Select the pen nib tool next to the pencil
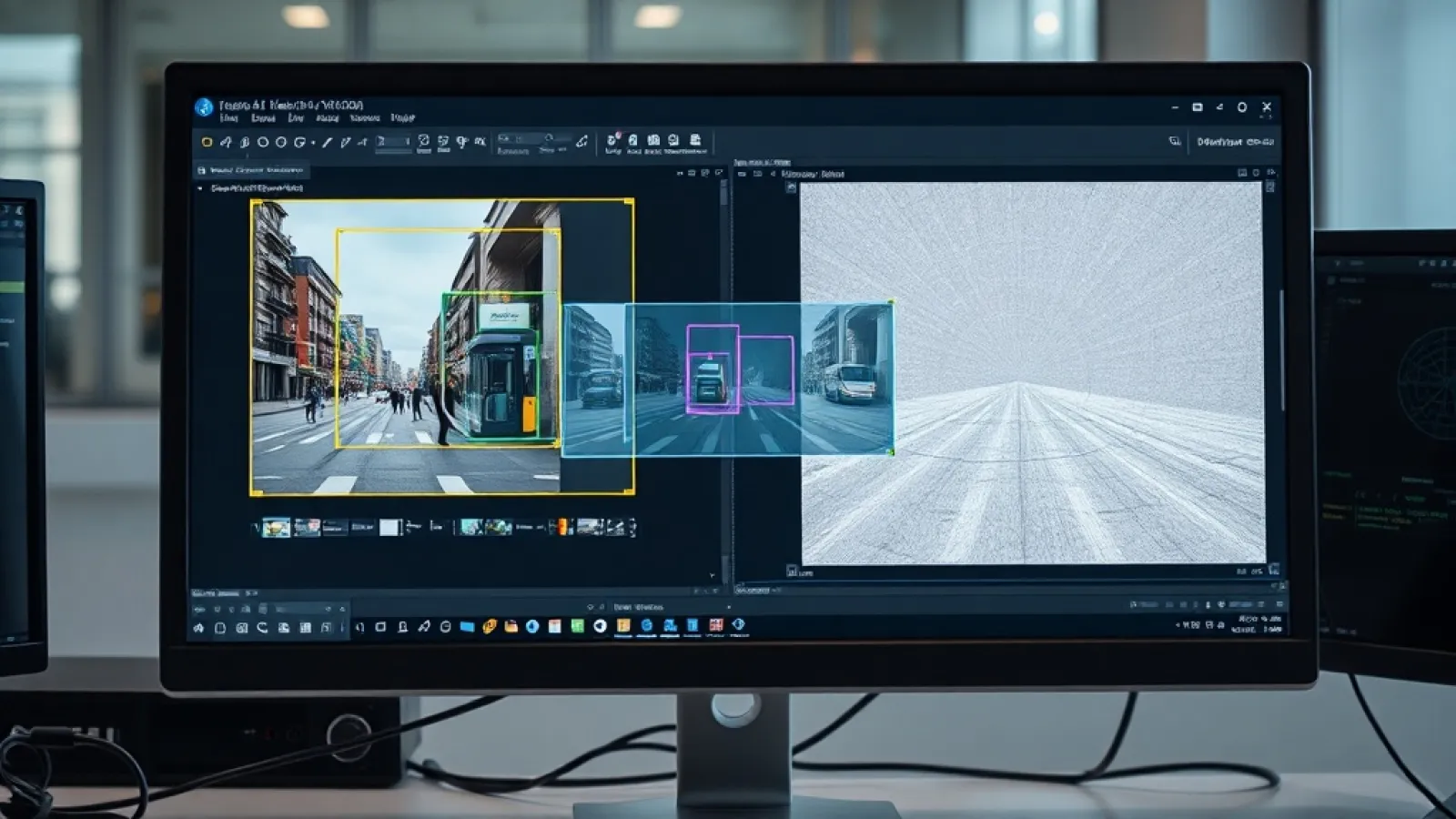The height and width of the screenshot is (819, 1456). click(346, 142)
